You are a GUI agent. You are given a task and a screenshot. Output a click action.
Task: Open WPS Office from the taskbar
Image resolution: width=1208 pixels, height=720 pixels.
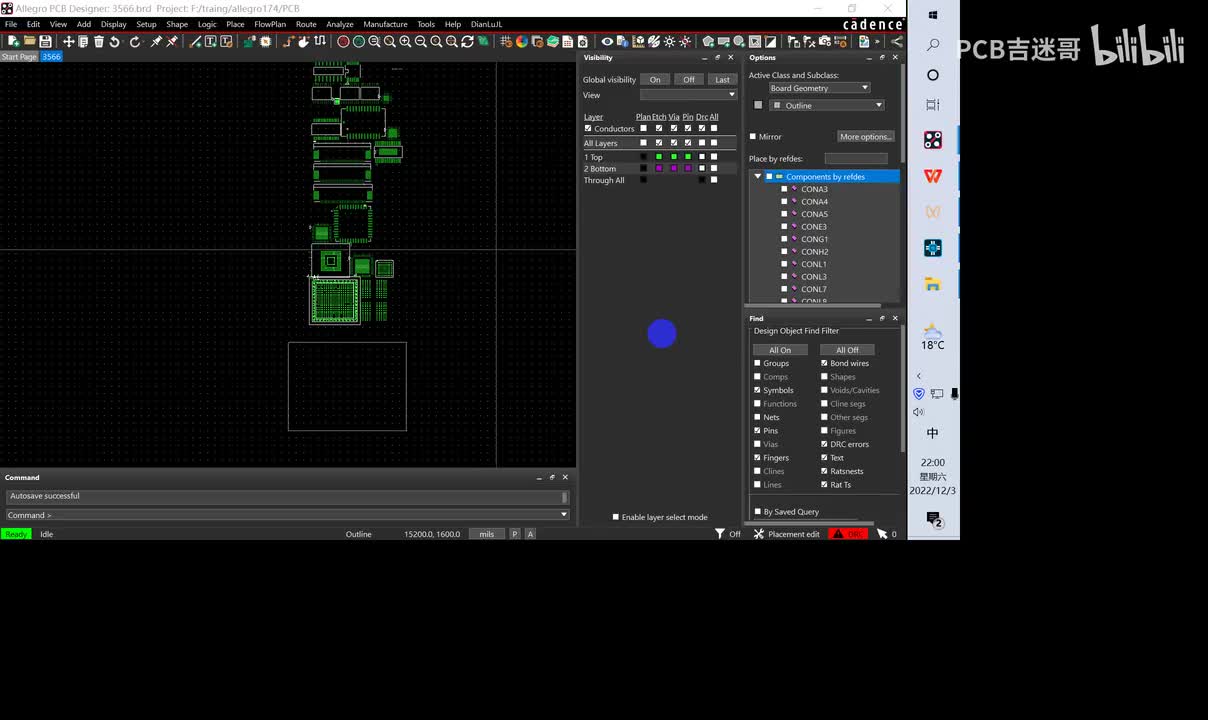coord(932,176)
